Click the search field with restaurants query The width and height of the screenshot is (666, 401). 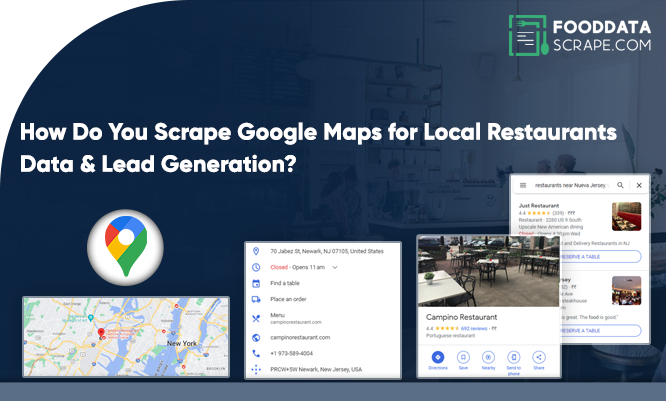coord(570,185)
